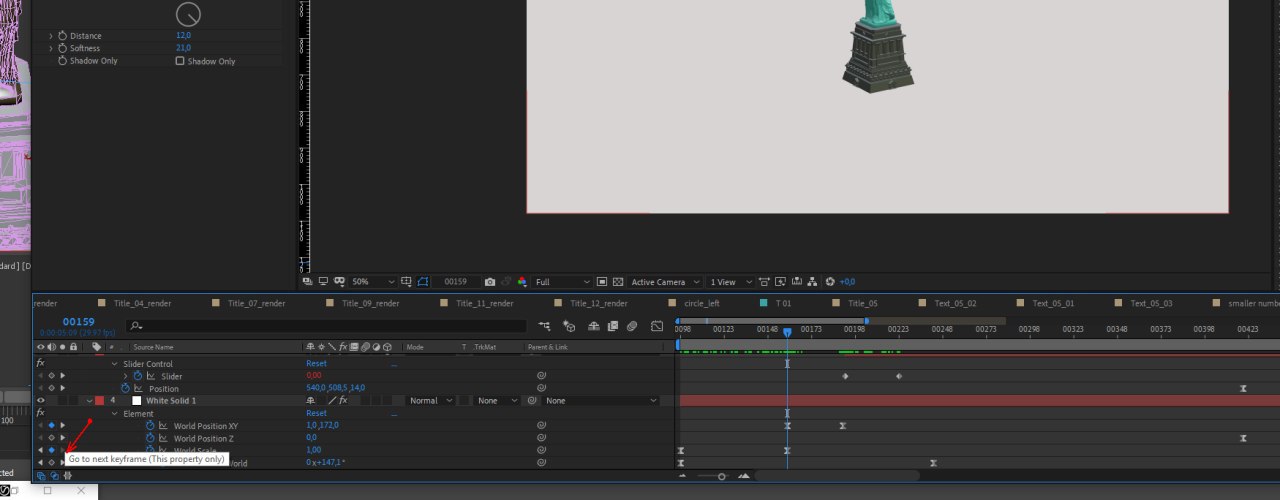Image resolution: width=1280 pixels, height=500 pixels.
Task: Toggle pixel aspect ratio correction
Action: [764, 282]
